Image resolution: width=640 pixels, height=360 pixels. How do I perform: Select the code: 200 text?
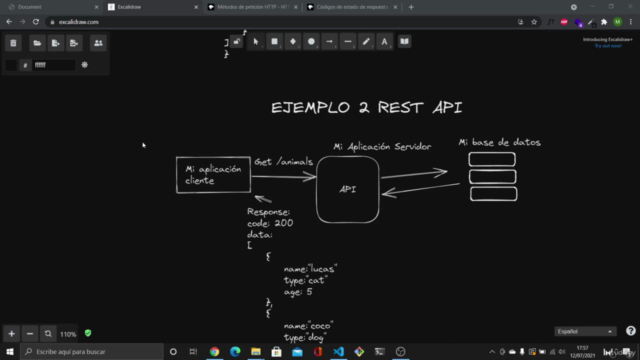270,223
